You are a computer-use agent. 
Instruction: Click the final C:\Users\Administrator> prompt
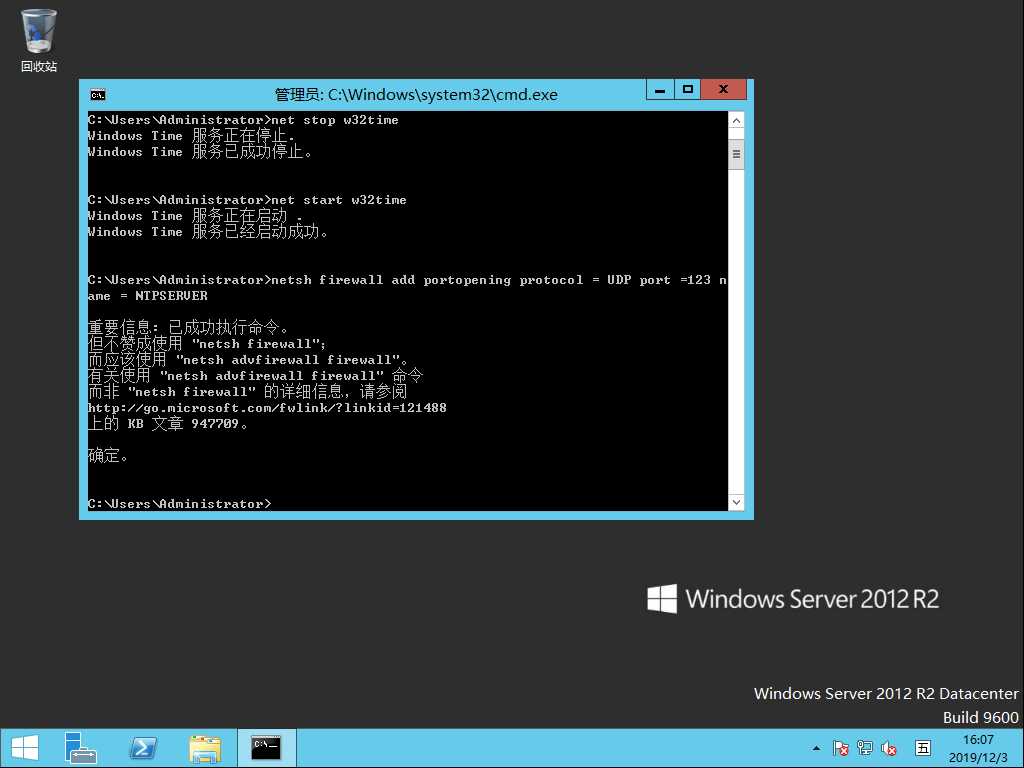(180, 504)
